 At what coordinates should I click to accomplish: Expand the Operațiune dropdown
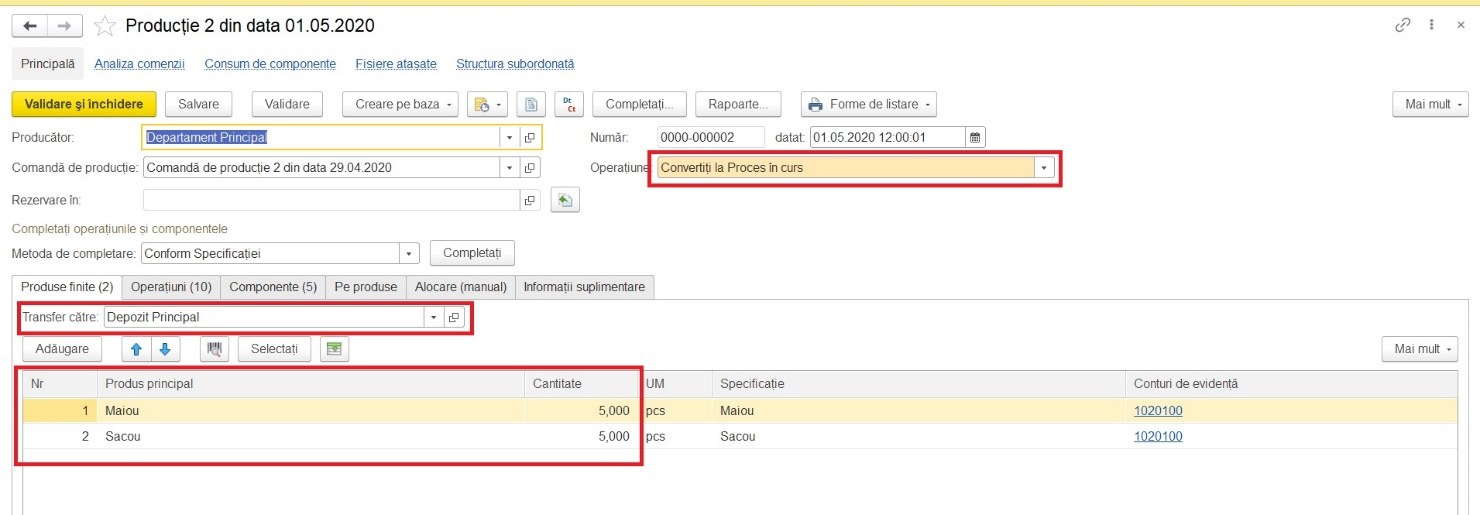(1044, 168)
